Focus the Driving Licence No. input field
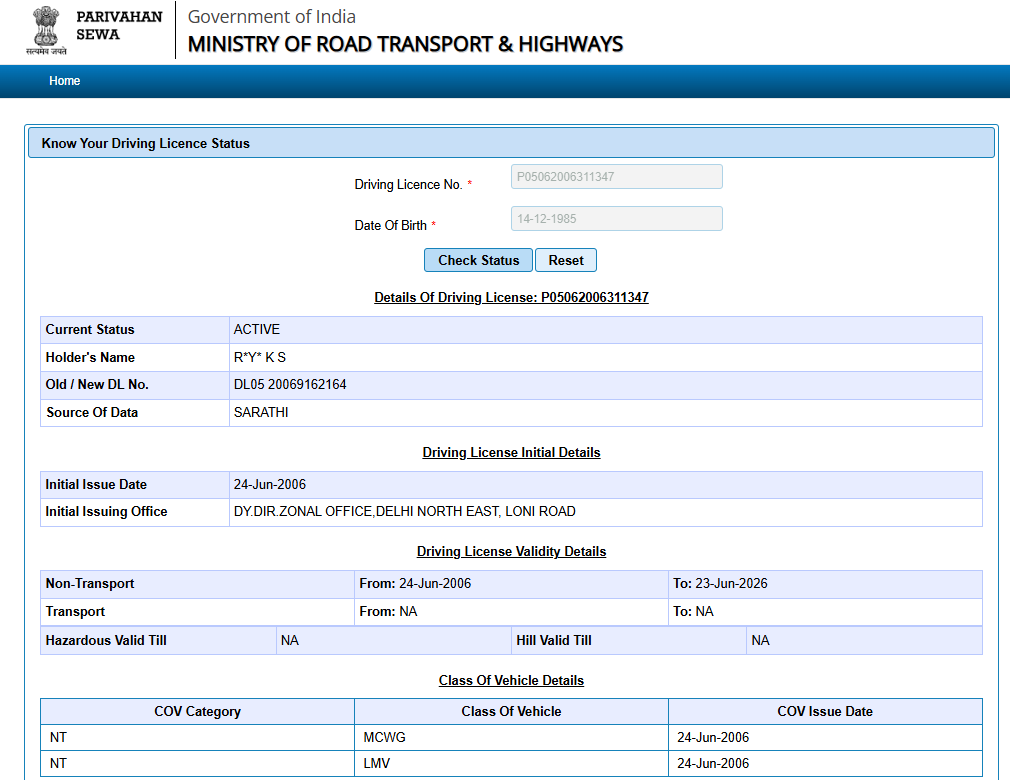The width and height of the screenshot is (1010, 780). pos(616,177)
